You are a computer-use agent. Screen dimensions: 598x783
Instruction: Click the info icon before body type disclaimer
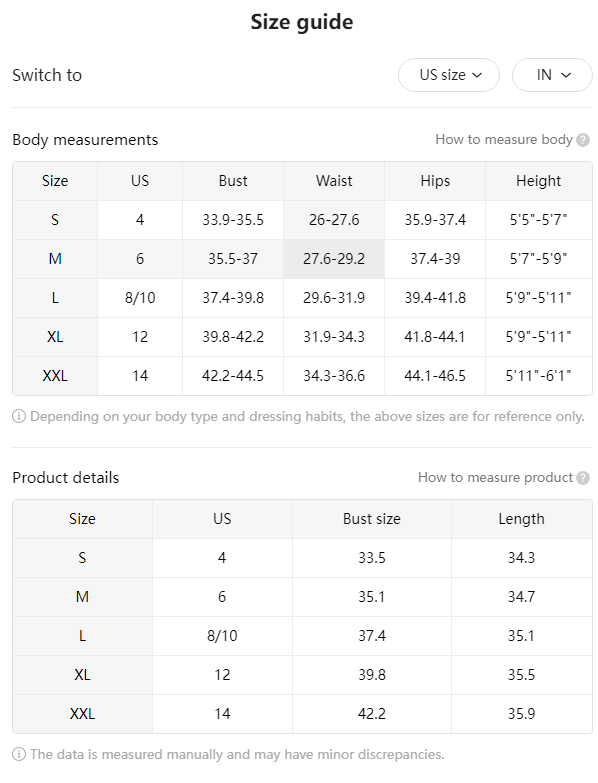tap(18, 416)
